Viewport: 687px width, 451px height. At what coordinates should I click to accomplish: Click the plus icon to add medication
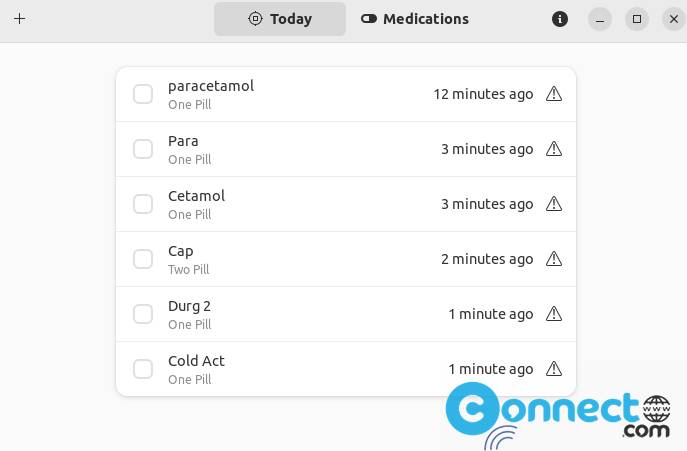[20, 19]
